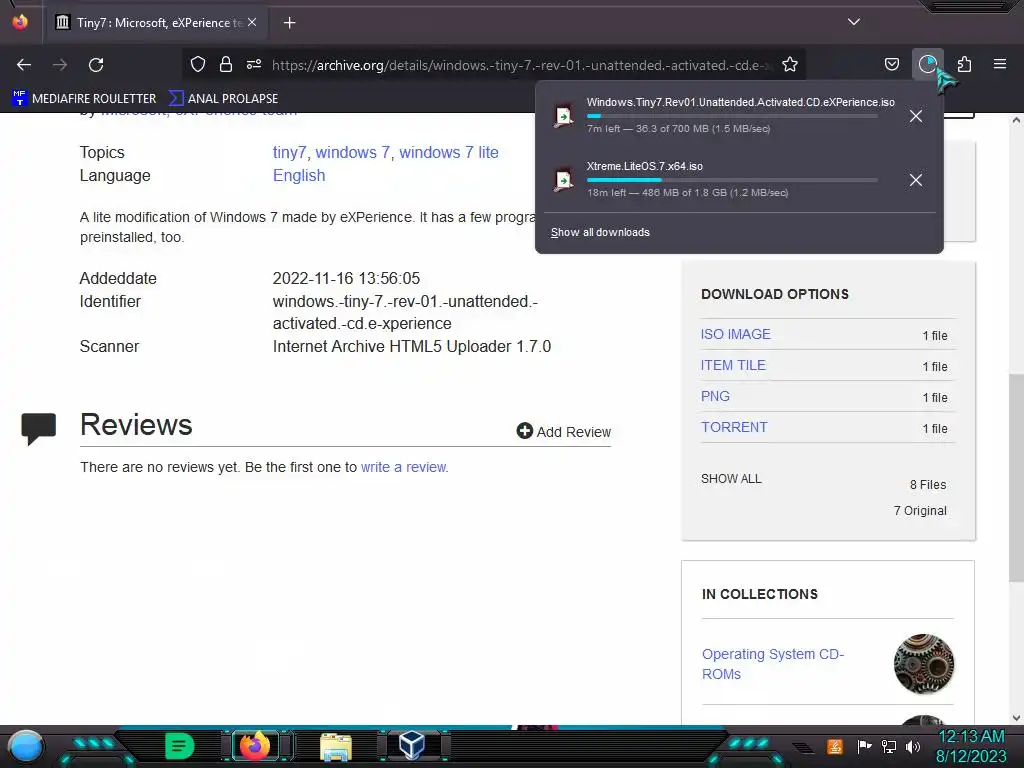
Task: Open the Java update tray icon
Action: pos(835,746)
